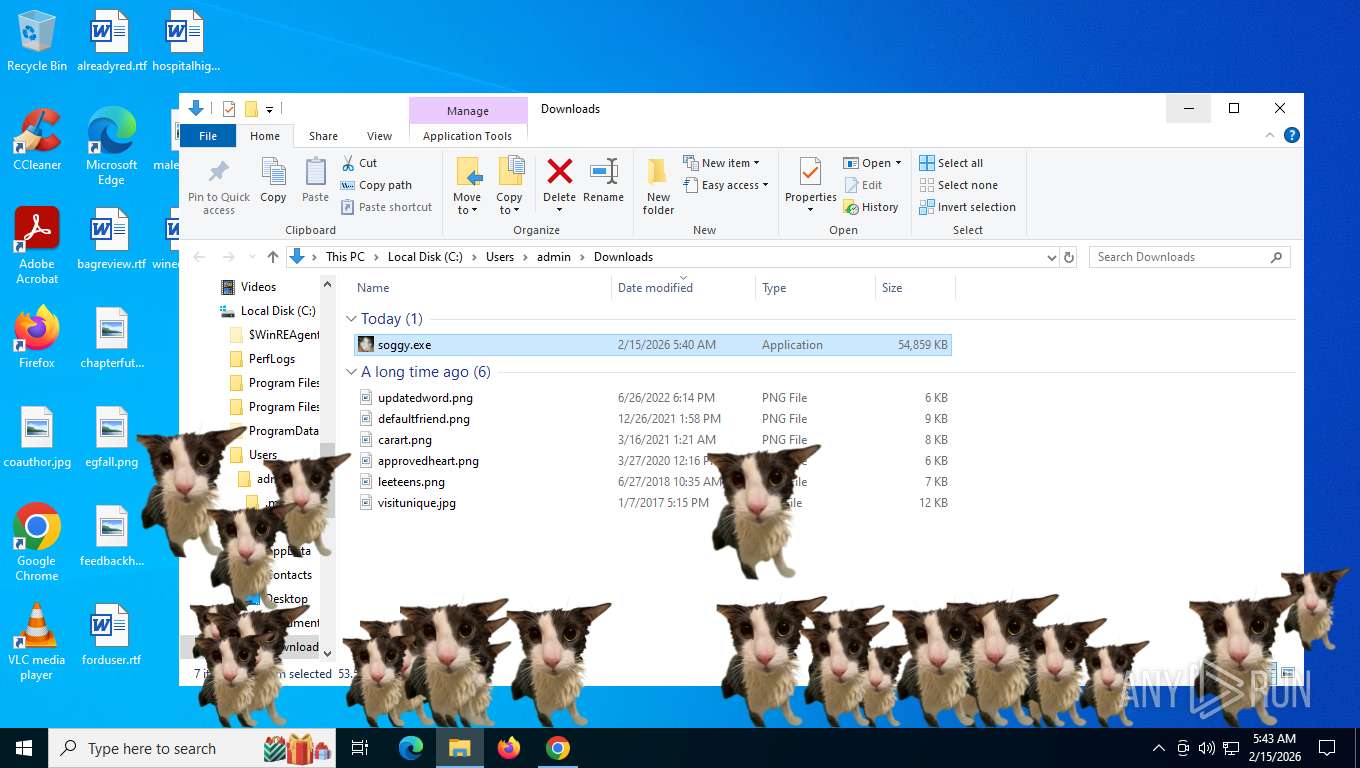Image resolution: width=1360 pixels, height=768 pixels.
Task: Create a New folder
Action: click(x=658, y=186)
